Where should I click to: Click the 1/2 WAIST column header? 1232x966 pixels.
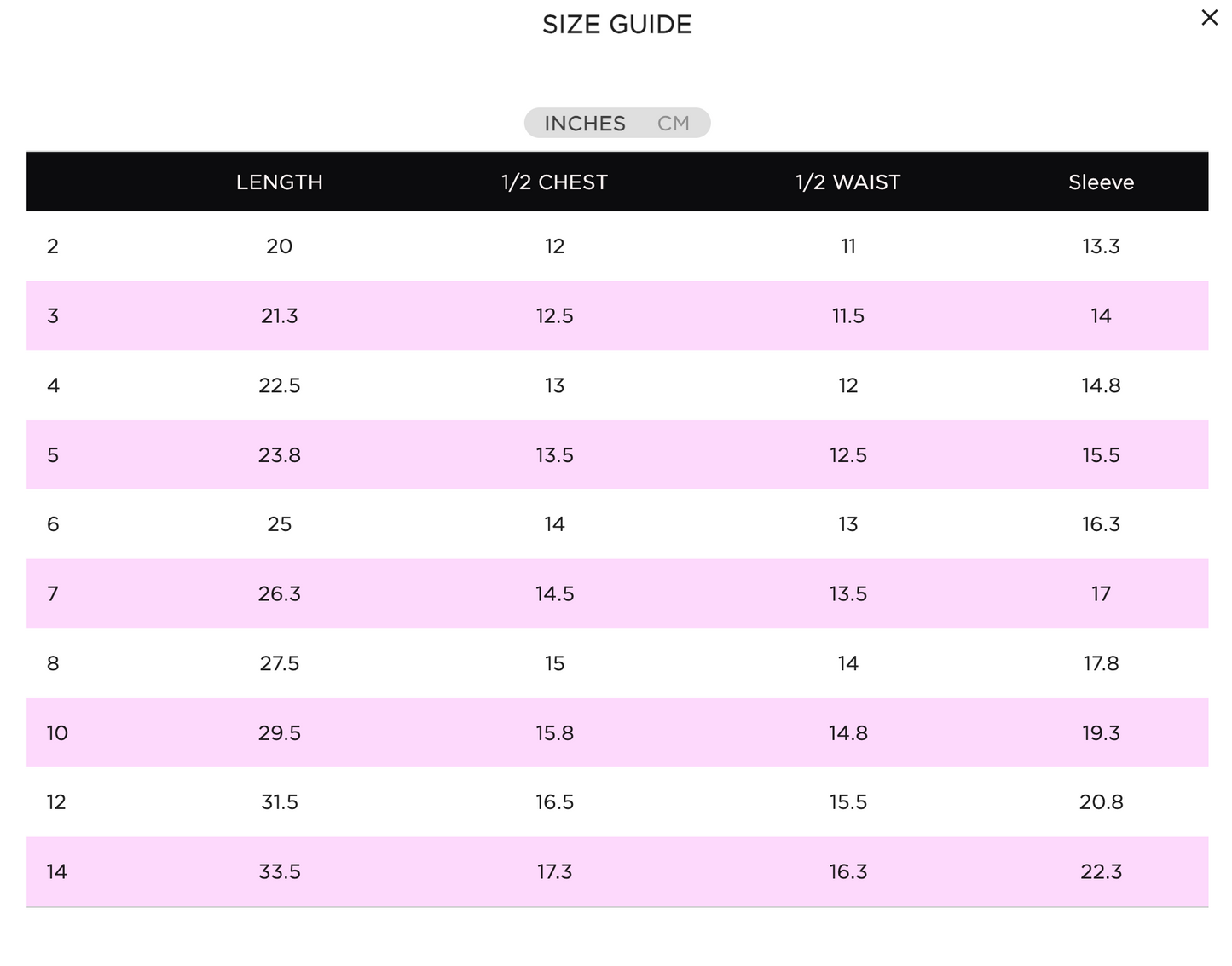(x=847, y=182)
